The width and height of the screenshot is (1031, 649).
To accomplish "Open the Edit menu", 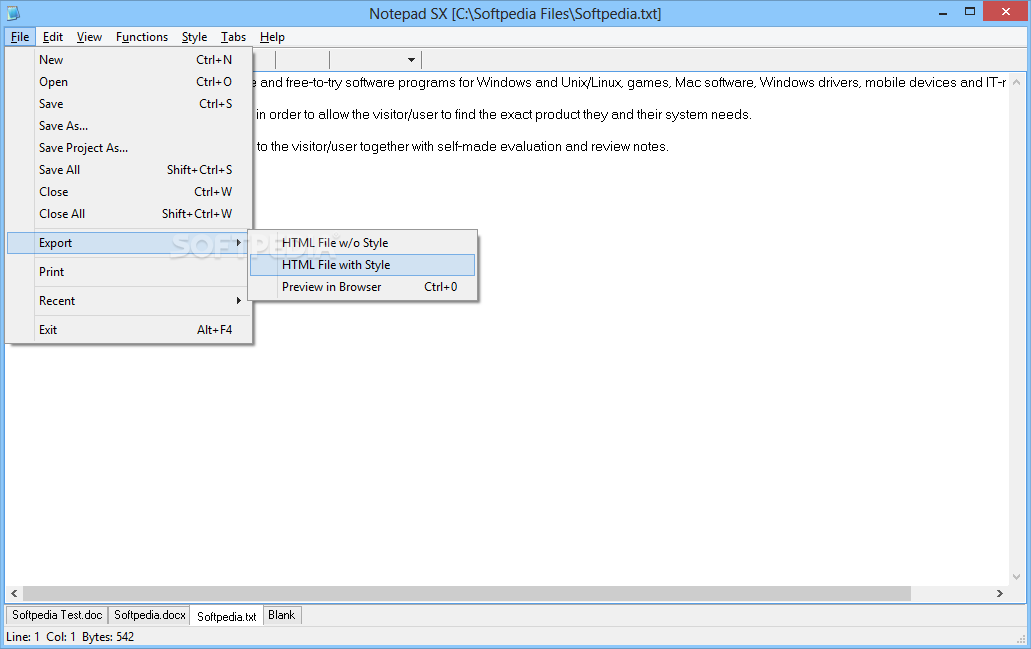I will coord(53,37).
